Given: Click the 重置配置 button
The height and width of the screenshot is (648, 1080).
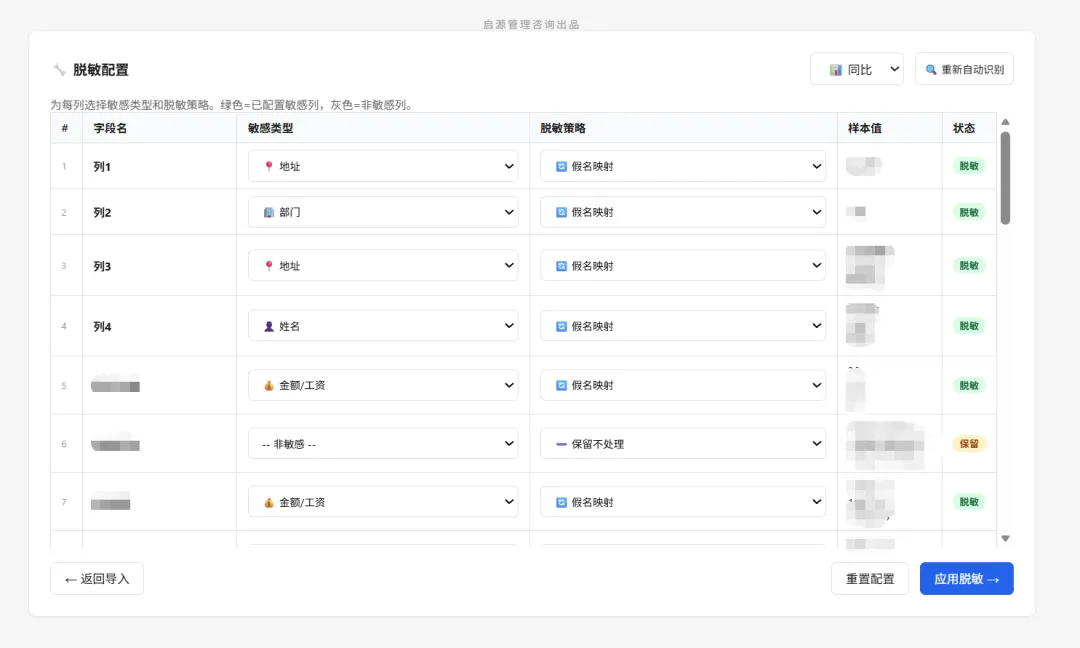Looking at the screenshot, I should (870, 578).
